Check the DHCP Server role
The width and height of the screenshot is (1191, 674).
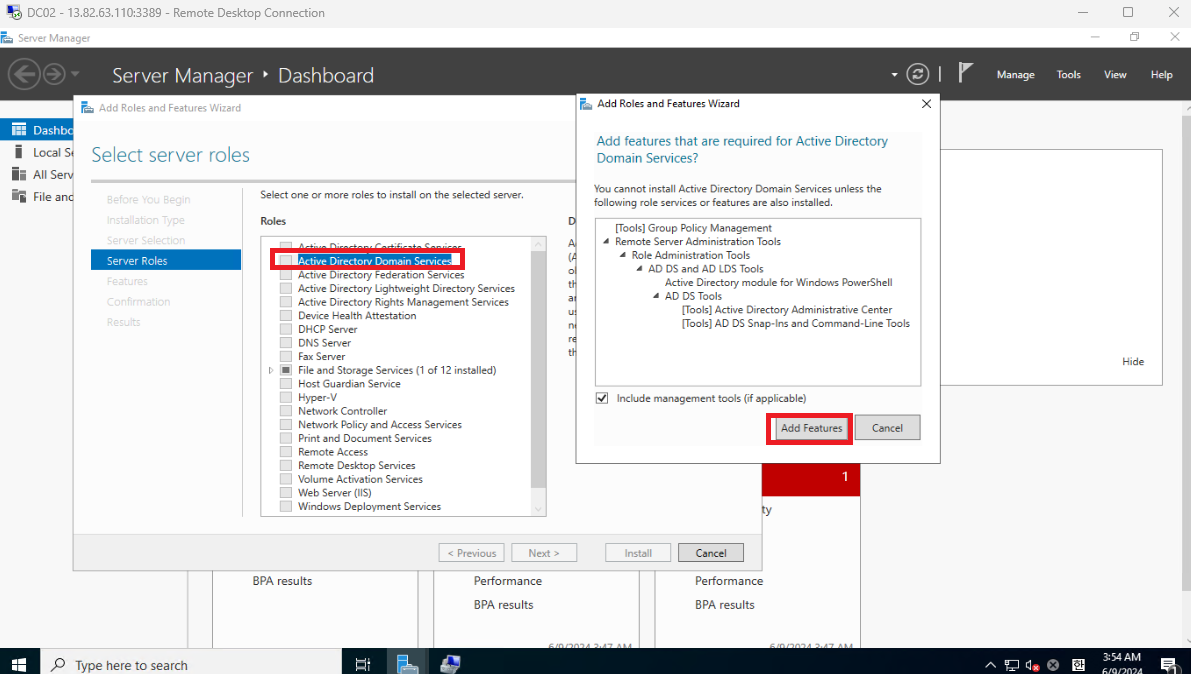[286, 329]
